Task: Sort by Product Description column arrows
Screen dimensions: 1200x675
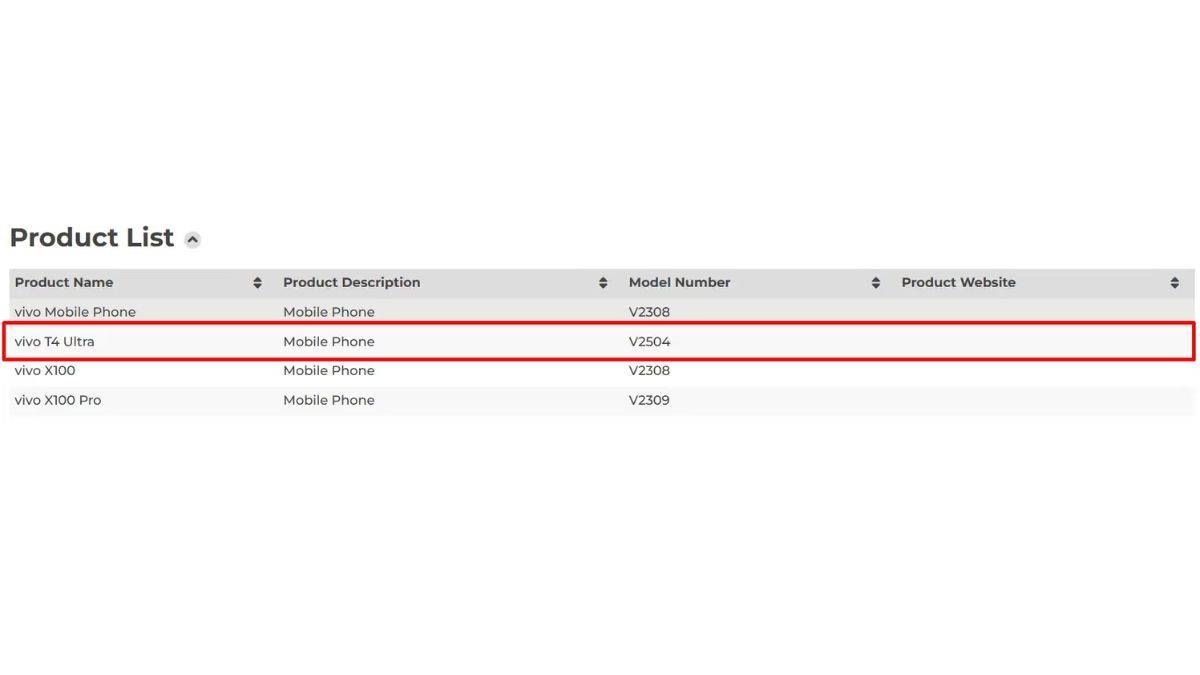Action: (603, 283)
